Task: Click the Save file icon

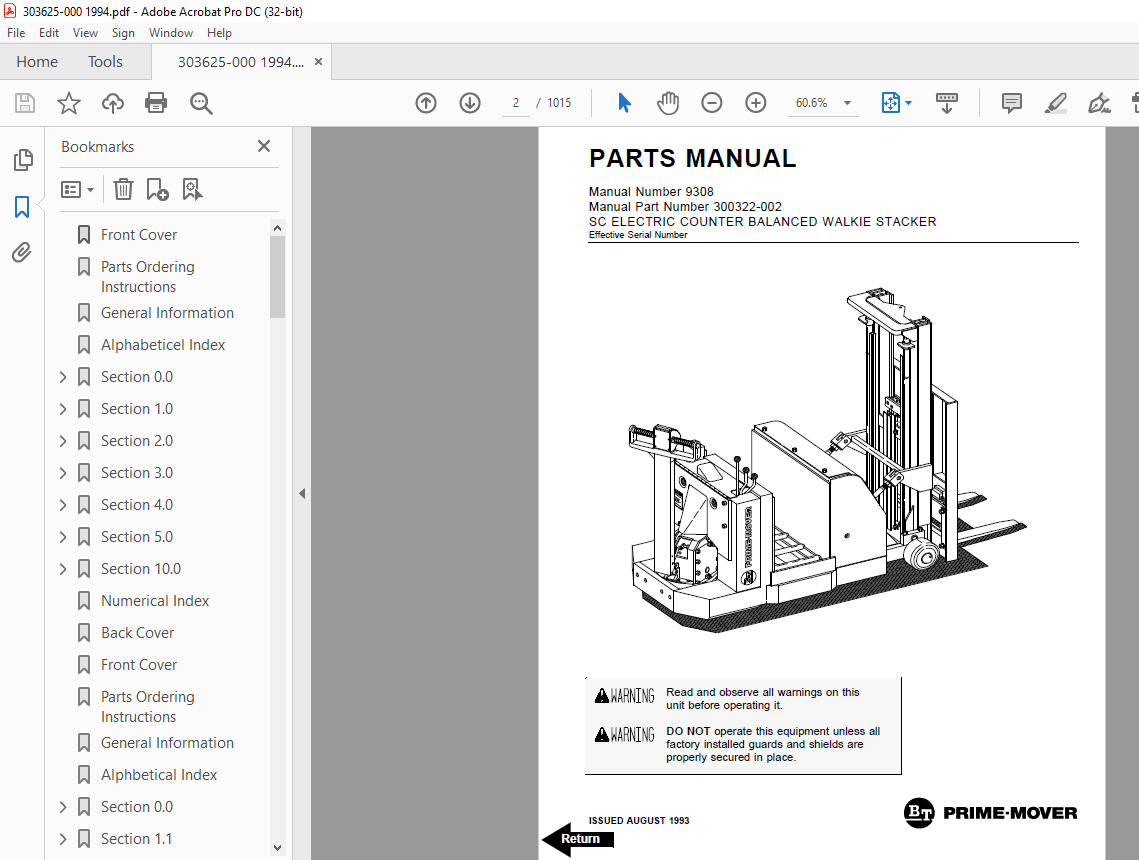Action: coord(25,103)
